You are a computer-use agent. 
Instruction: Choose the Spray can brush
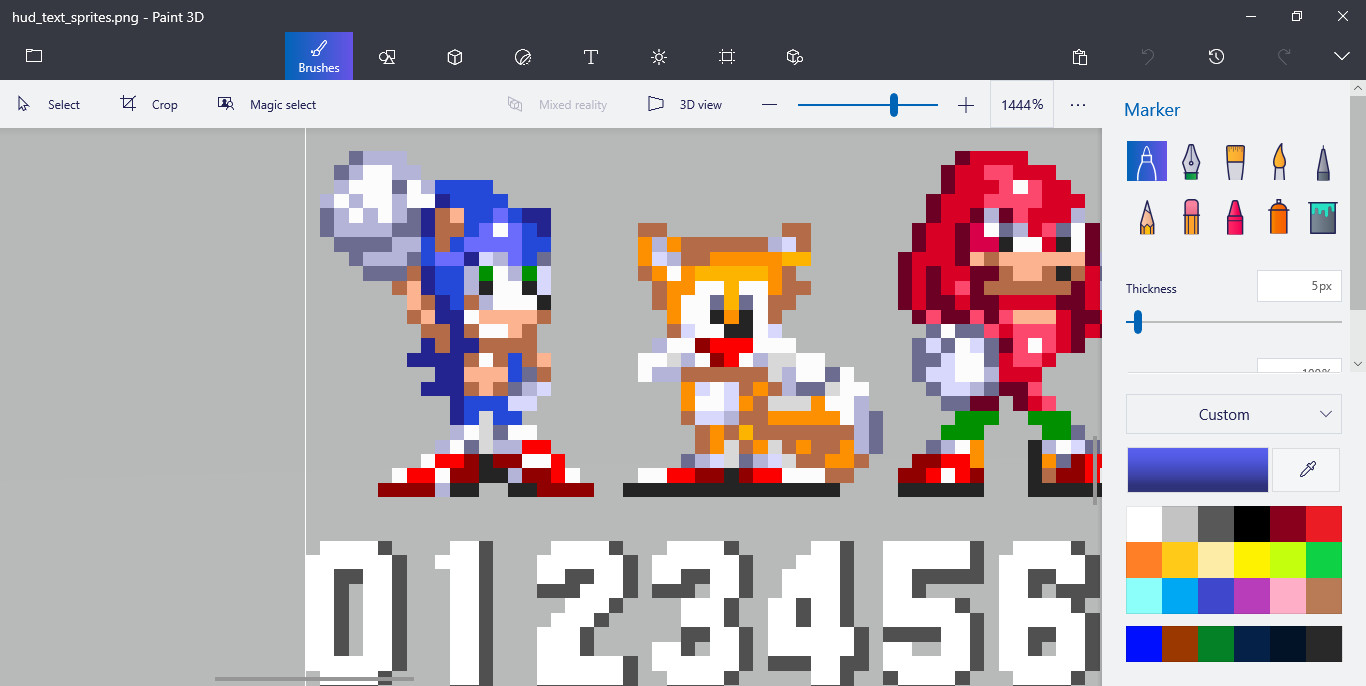tap(1278, 217)
